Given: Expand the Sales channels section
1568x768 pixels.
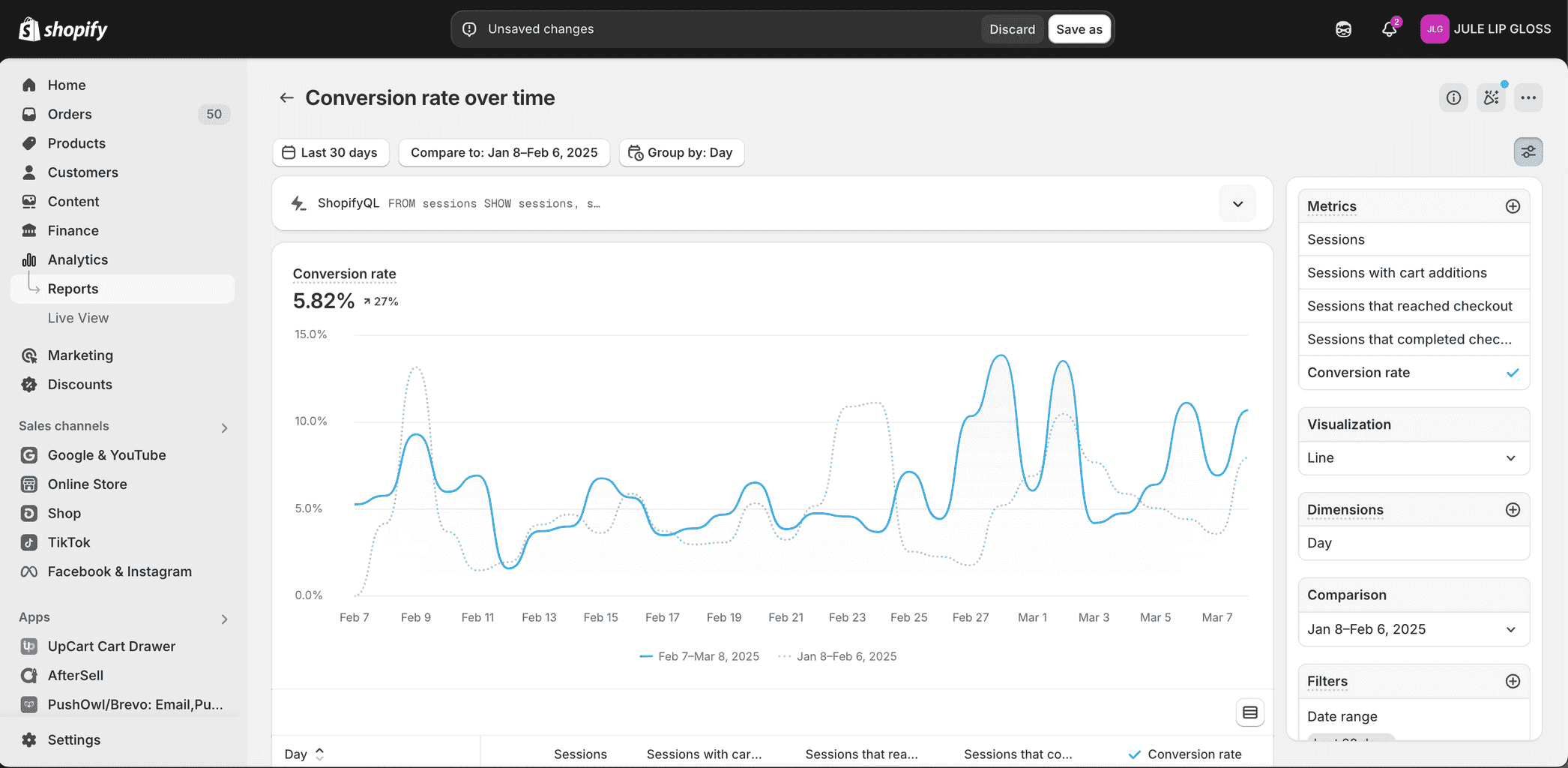Looking at the screenshot, I should tap(224, 427).
